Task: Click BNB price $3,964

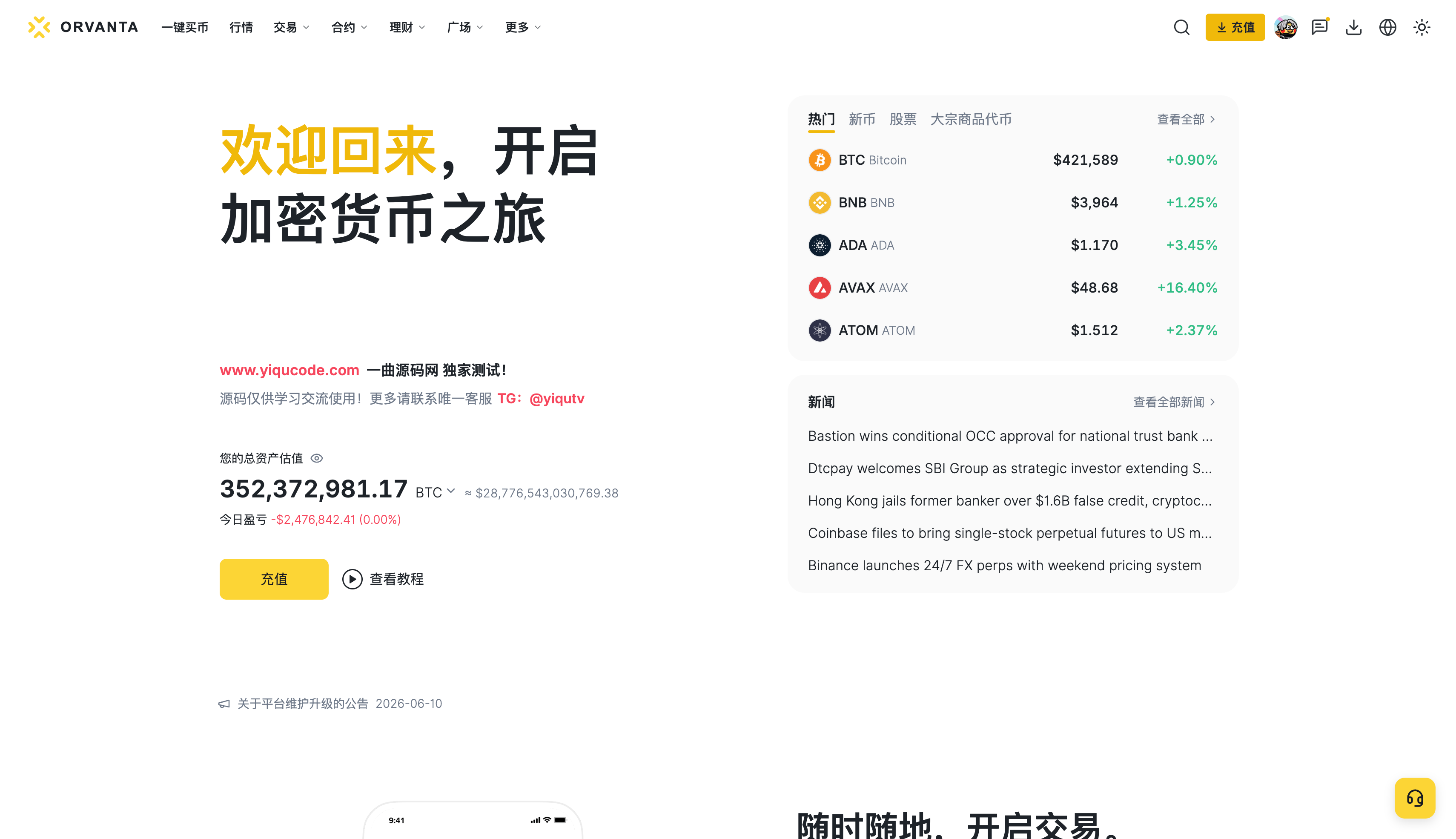Action: (1094, 203)
